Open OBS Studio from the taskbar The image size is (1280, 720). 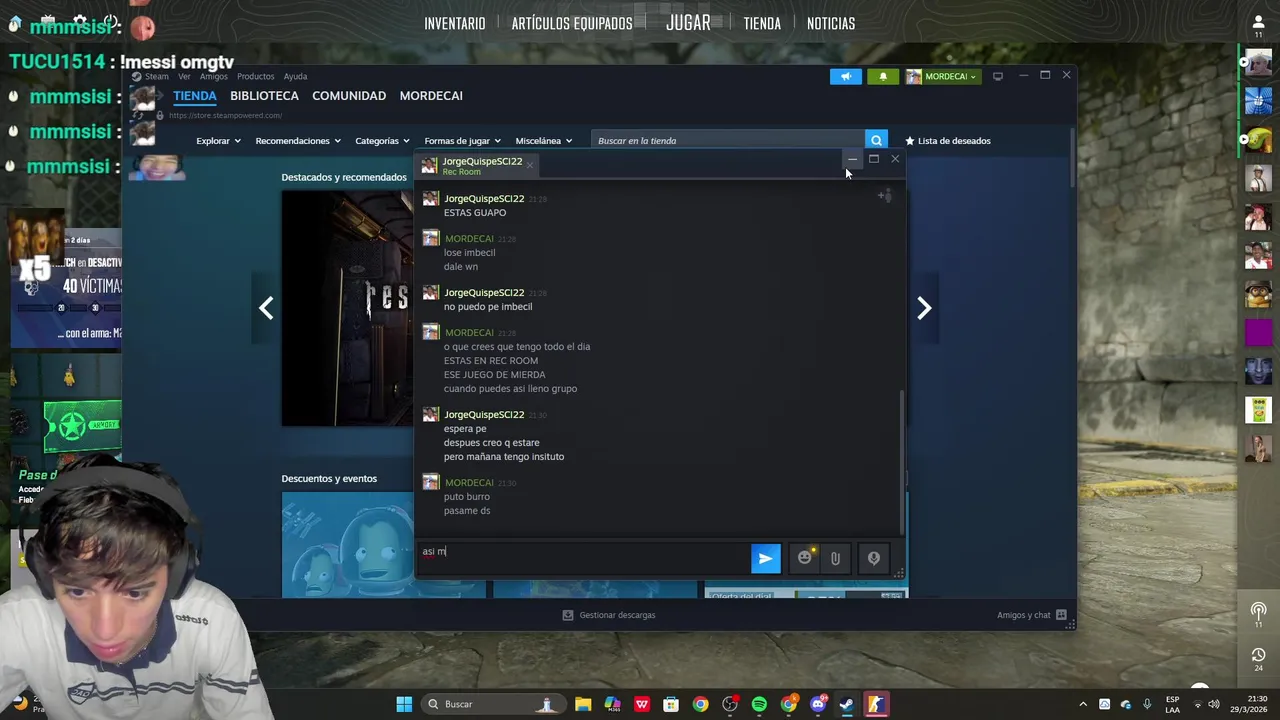pos(730,704)
